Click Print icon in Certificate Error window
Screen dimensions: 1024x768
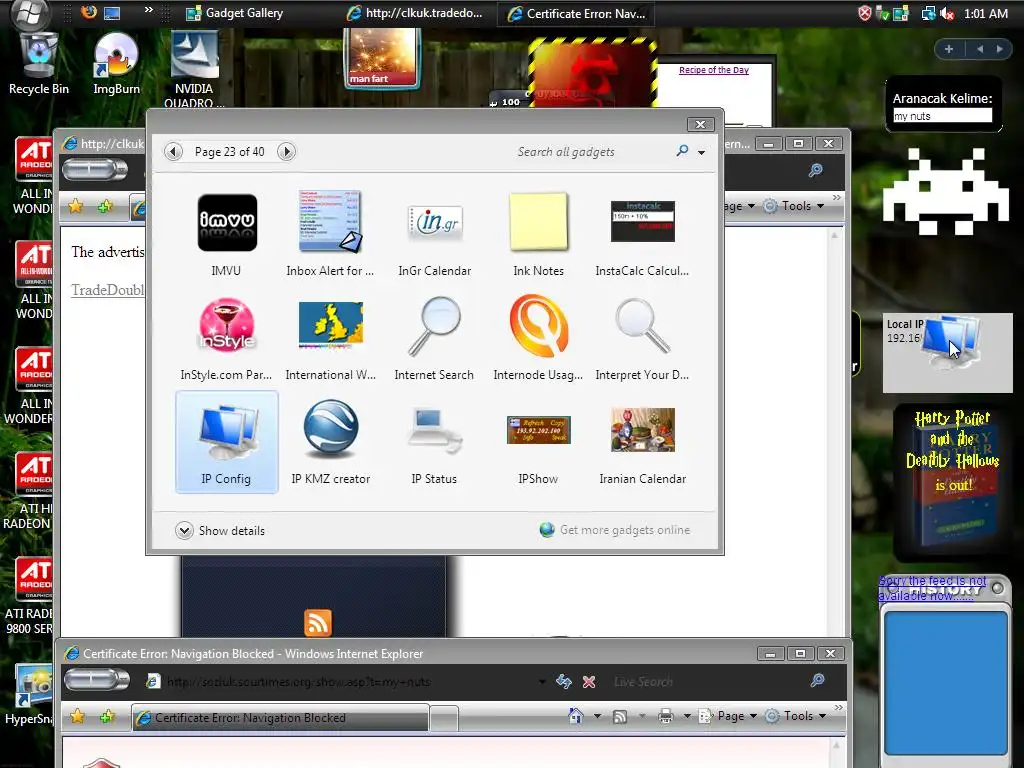point(665,716)
